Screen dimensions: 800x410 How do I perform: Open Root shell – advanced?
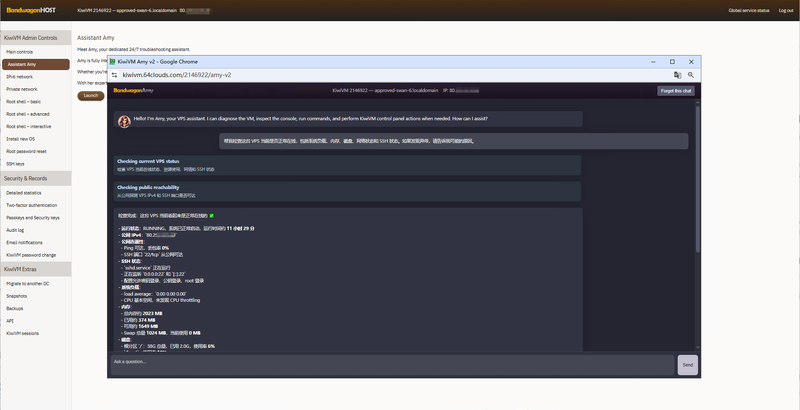28,114
